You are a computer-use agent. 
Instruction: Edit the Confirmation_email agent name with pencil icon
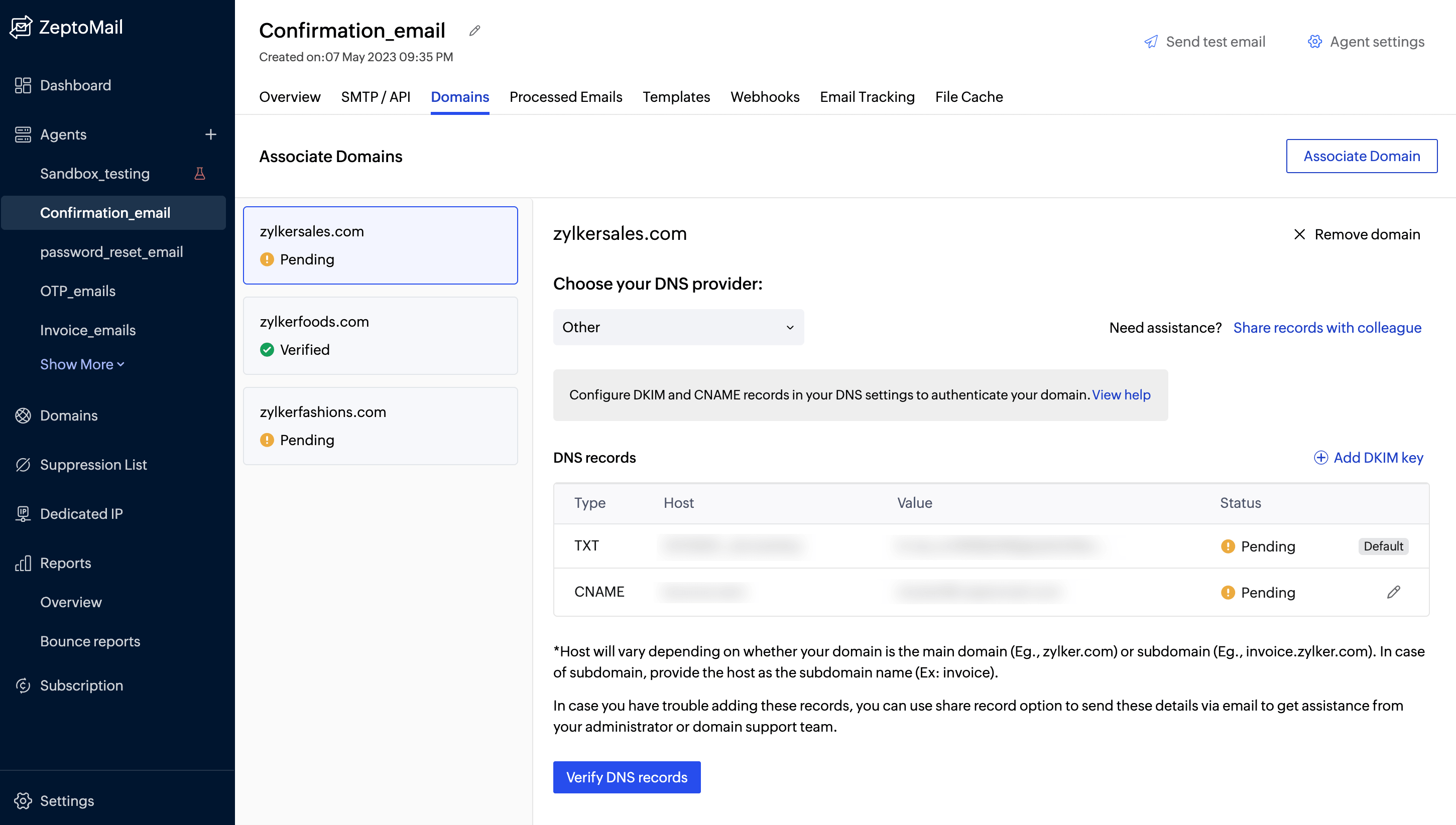(474, 31)
